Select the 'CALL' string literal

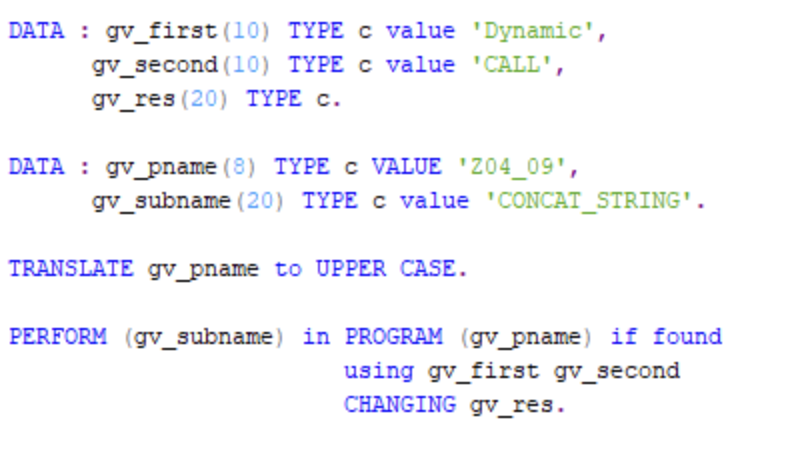coord(512,65)
